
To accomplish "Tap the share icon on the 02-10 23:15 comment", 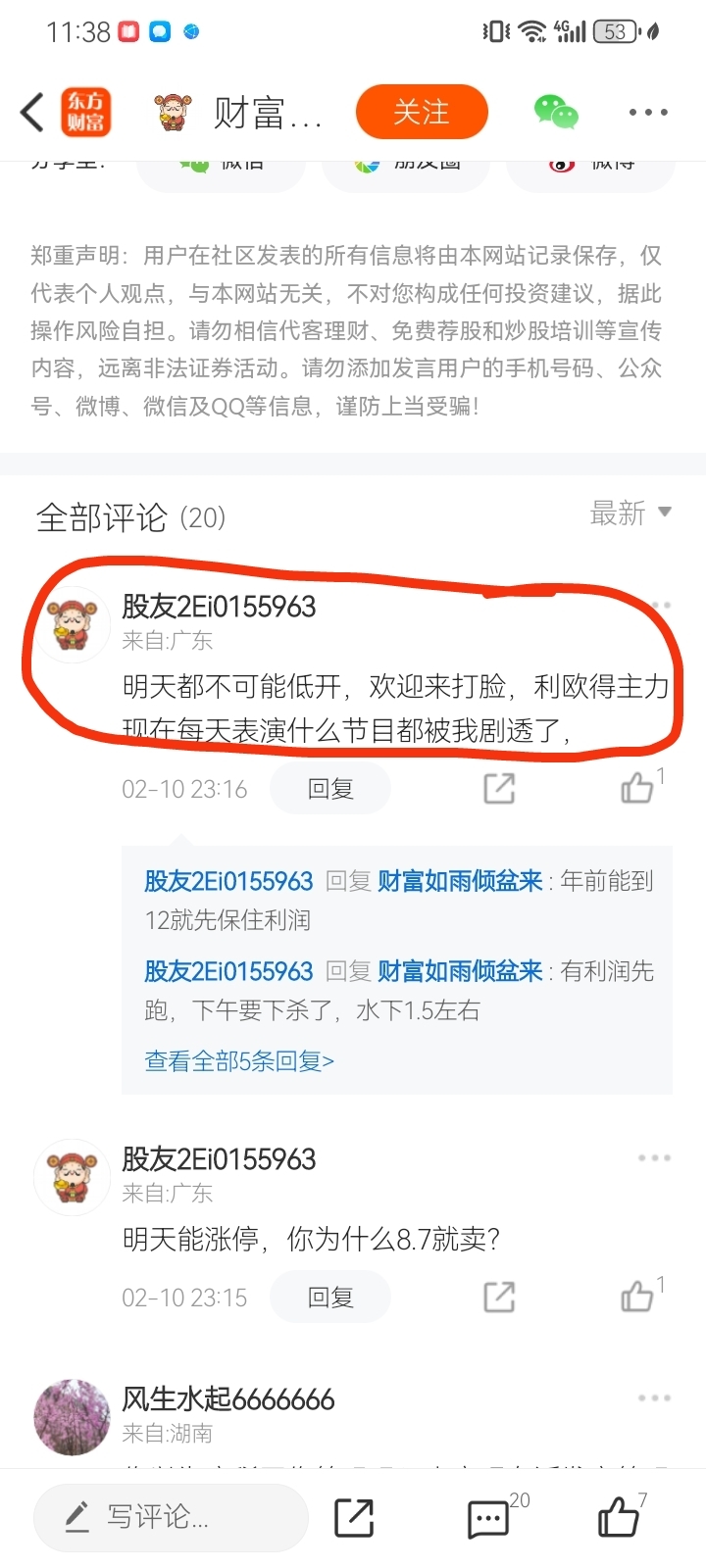I will click(x=499, y=1298).
